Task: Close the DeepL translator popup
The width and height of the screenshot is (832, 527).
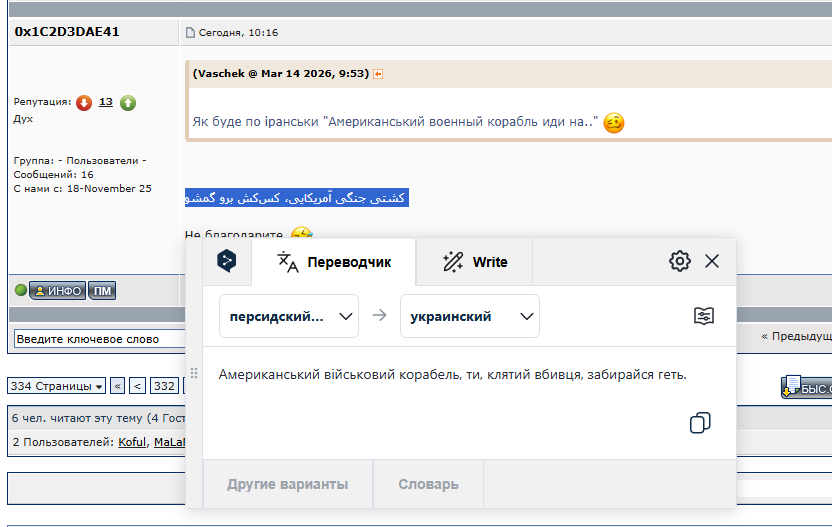Action: (712, 262)
